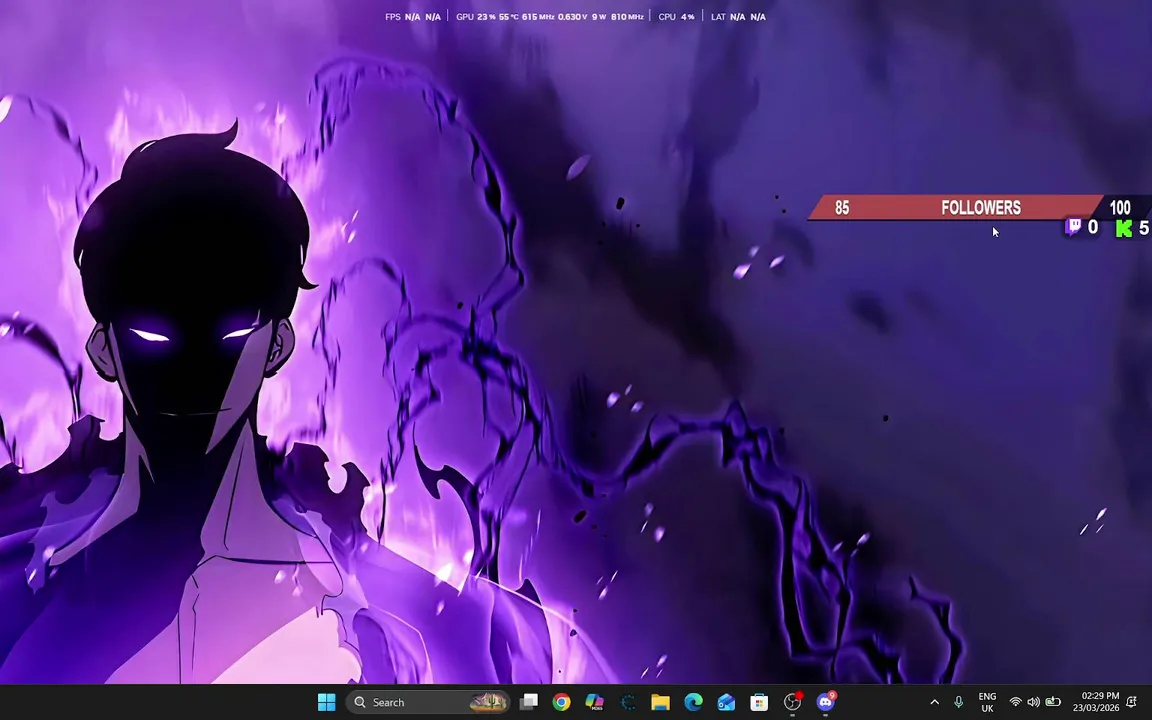Expand the hidden system tray icons chevron
This screenshot has width=1152, height=720.
[x=935, y=702]
